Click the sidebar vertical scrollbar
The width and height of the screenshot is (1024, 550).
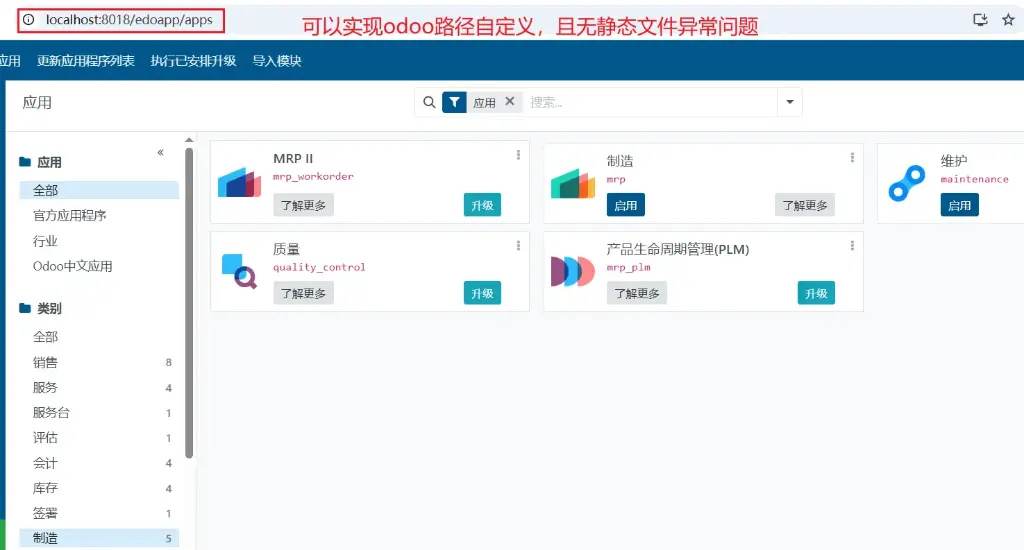[x=189, y=303]
